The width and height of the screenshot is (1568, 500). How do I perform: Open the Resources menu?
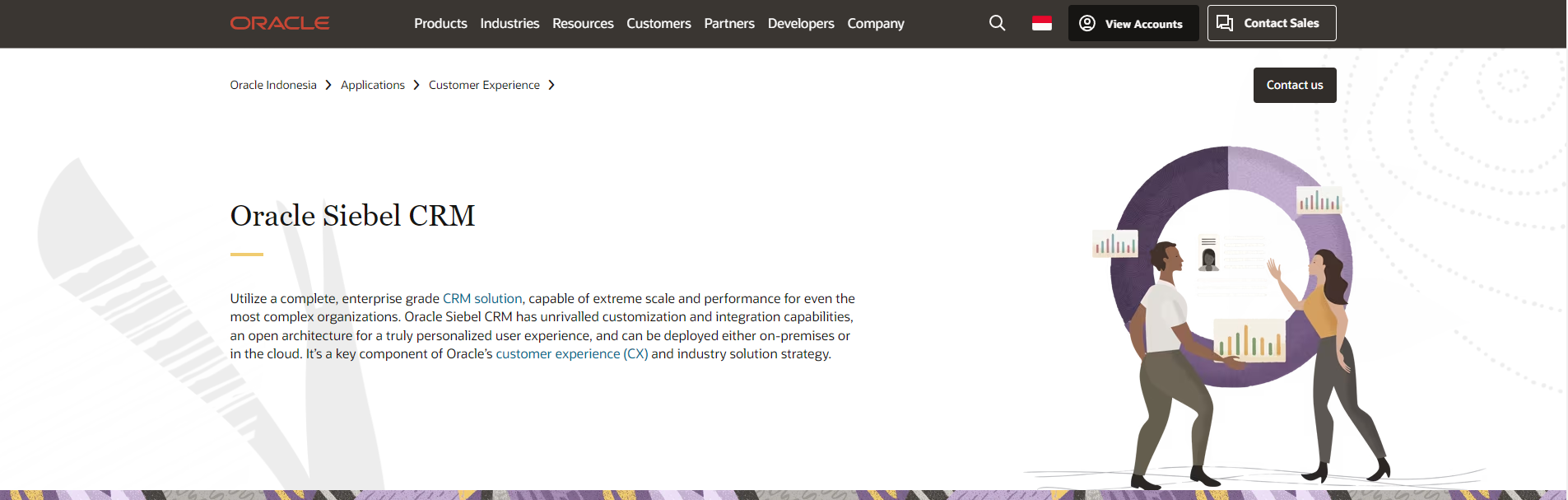tap(583, 23)
